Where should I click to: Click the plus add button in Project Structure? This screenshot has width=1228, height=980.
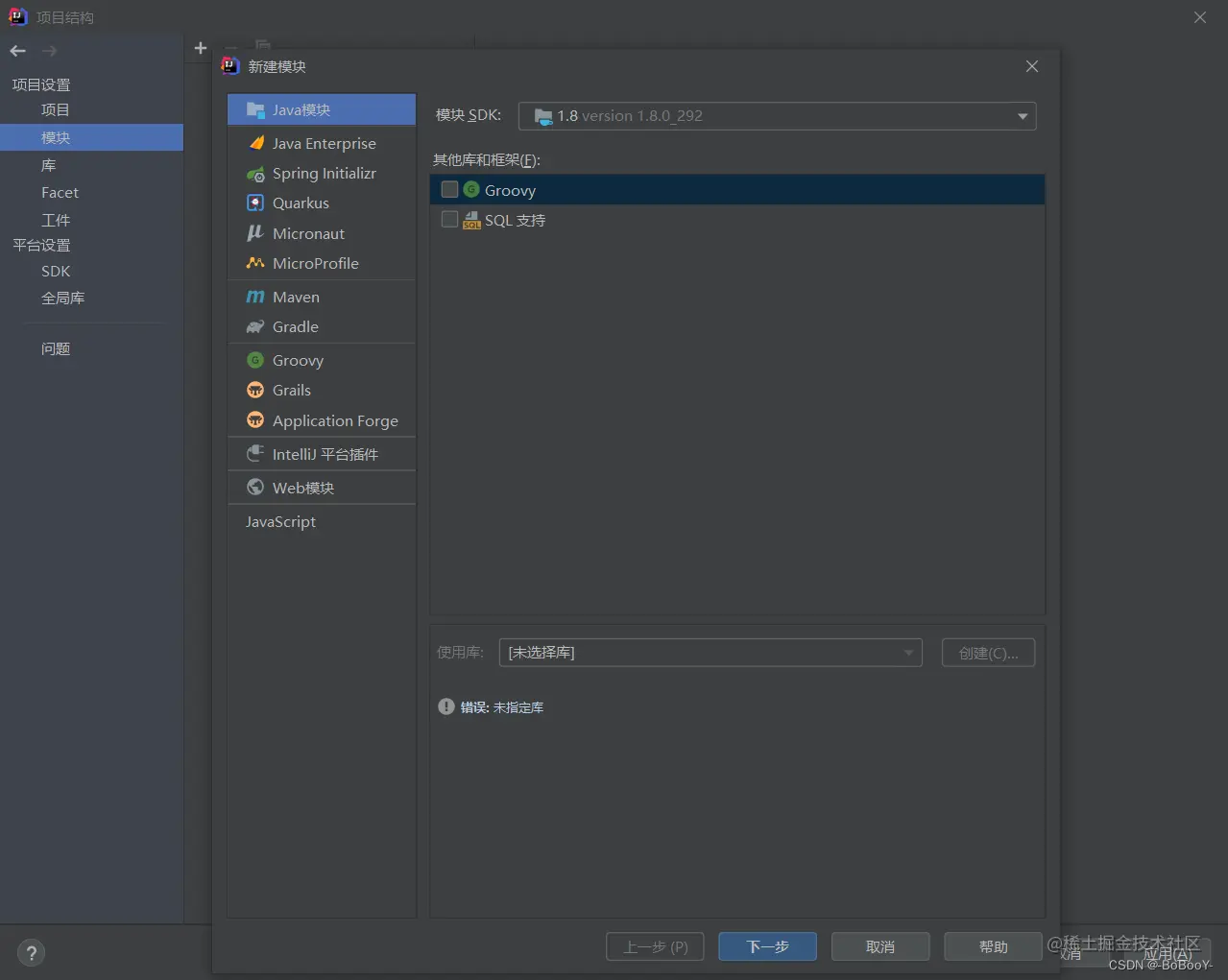[x=201, y=48]
